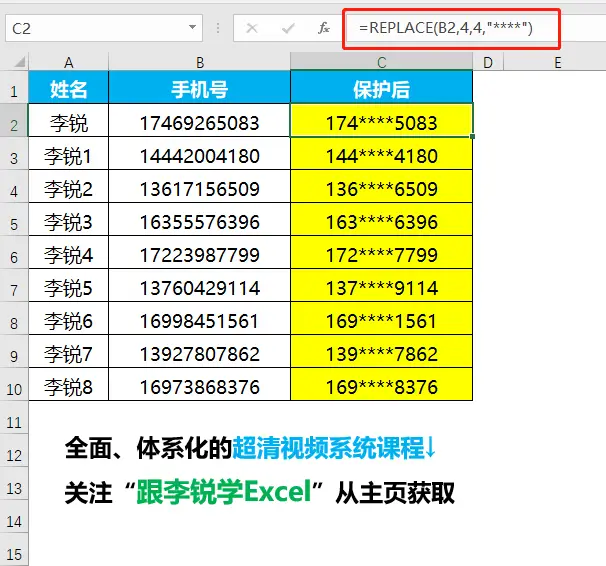Select column D header
The width and height of the screenshot is (606, 566).
(x=488, y=62)
